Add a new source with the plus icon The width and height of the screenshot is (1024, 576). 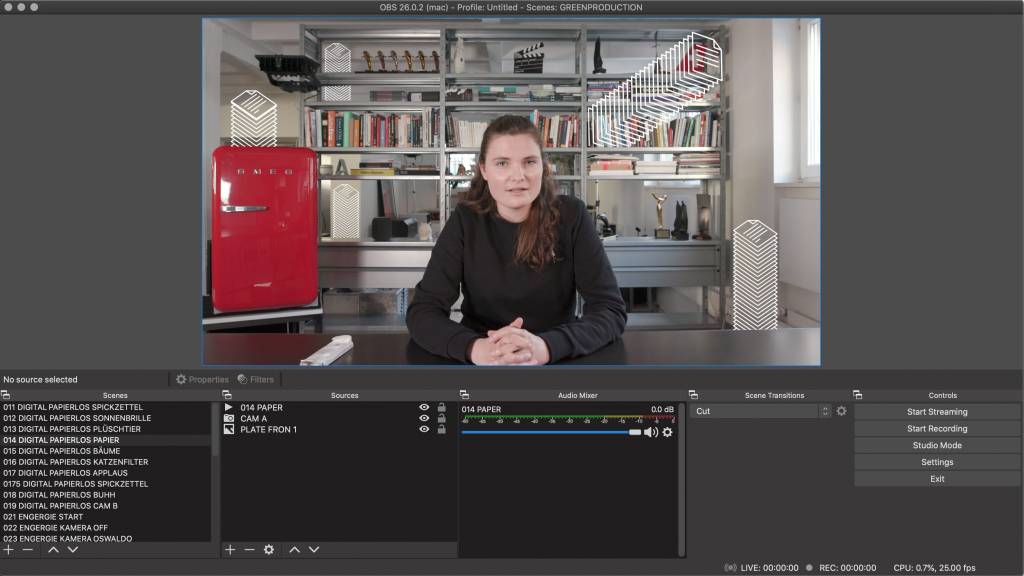(x=230, y=550)
